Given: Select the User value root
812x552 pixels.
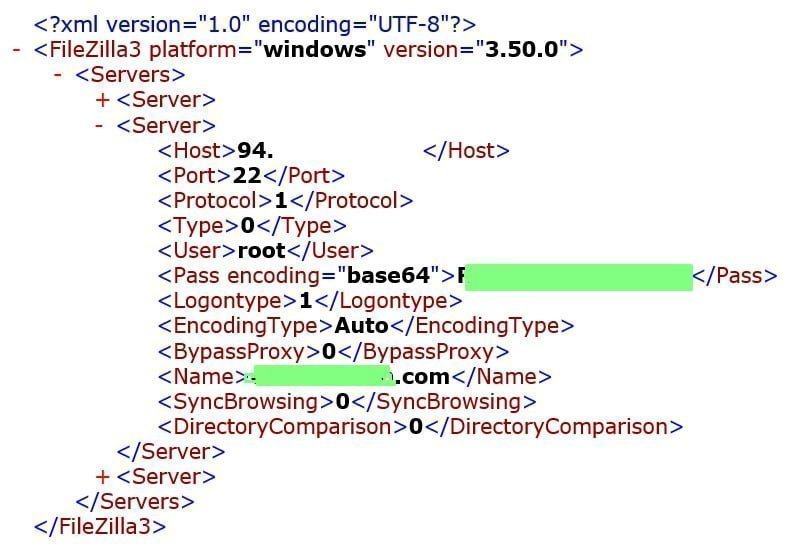Looking at the screenshot, I should click(261, 251).
